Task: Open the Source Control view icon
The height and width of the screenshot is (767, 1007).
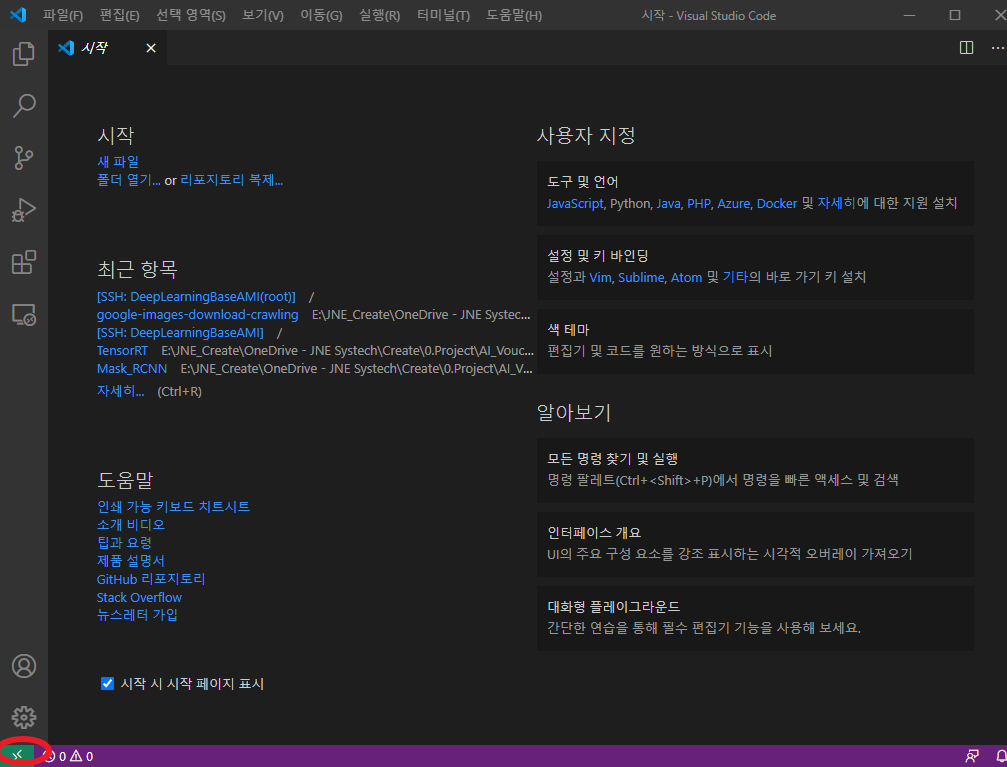Action: [x=24, y=158]
